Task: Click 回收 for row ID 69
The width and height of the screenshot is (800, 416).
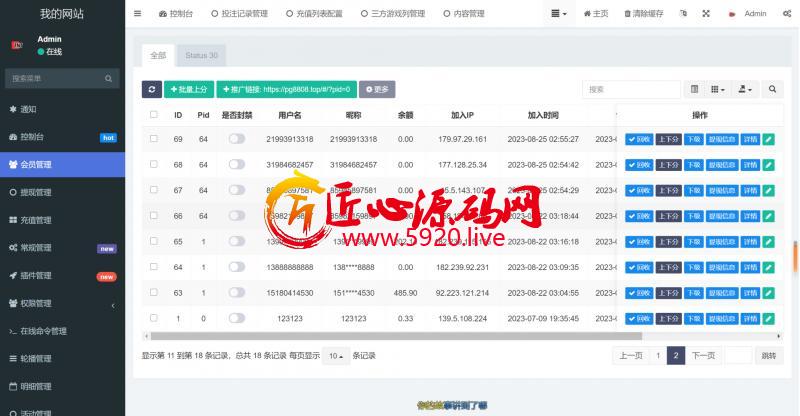Action: pyautogui.click(x=639, y=139)
